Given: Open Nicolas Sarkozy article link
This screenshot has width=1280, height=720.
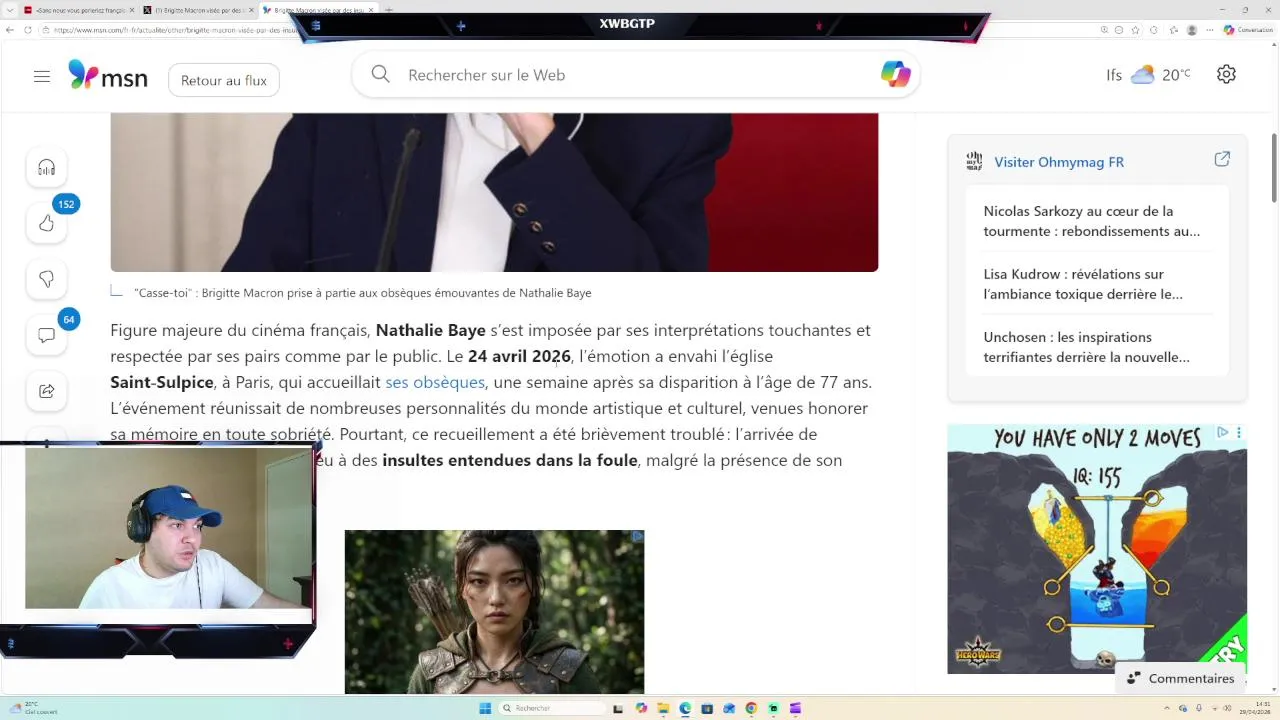Looking at the screenshot, I should 1092,221.
